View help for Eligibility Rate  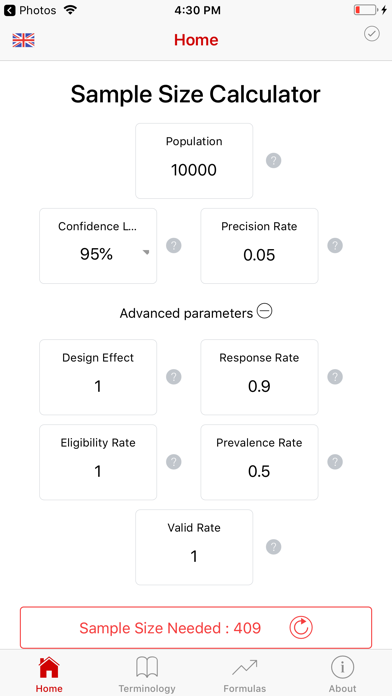[174, 462]
